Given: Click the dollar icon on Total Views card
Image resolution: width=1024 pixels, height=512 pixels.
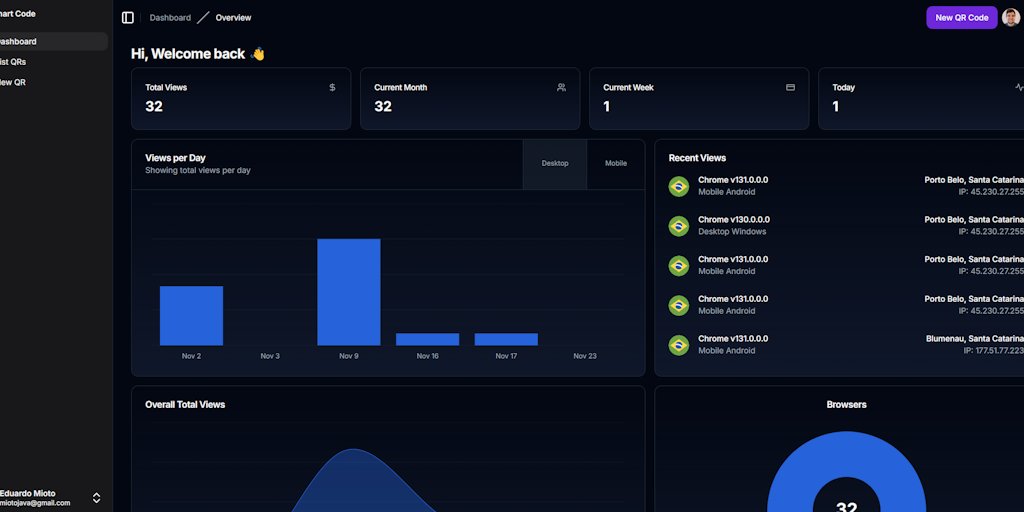Looking at the screenshot, I should [332, 88].
